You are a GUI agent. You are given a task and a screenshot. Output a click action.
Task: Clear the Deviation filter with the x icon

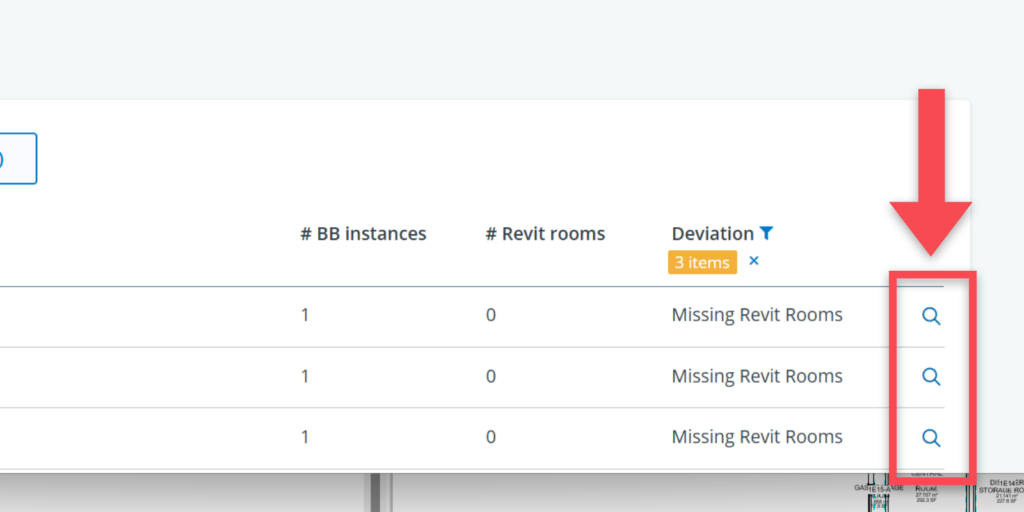754,261
